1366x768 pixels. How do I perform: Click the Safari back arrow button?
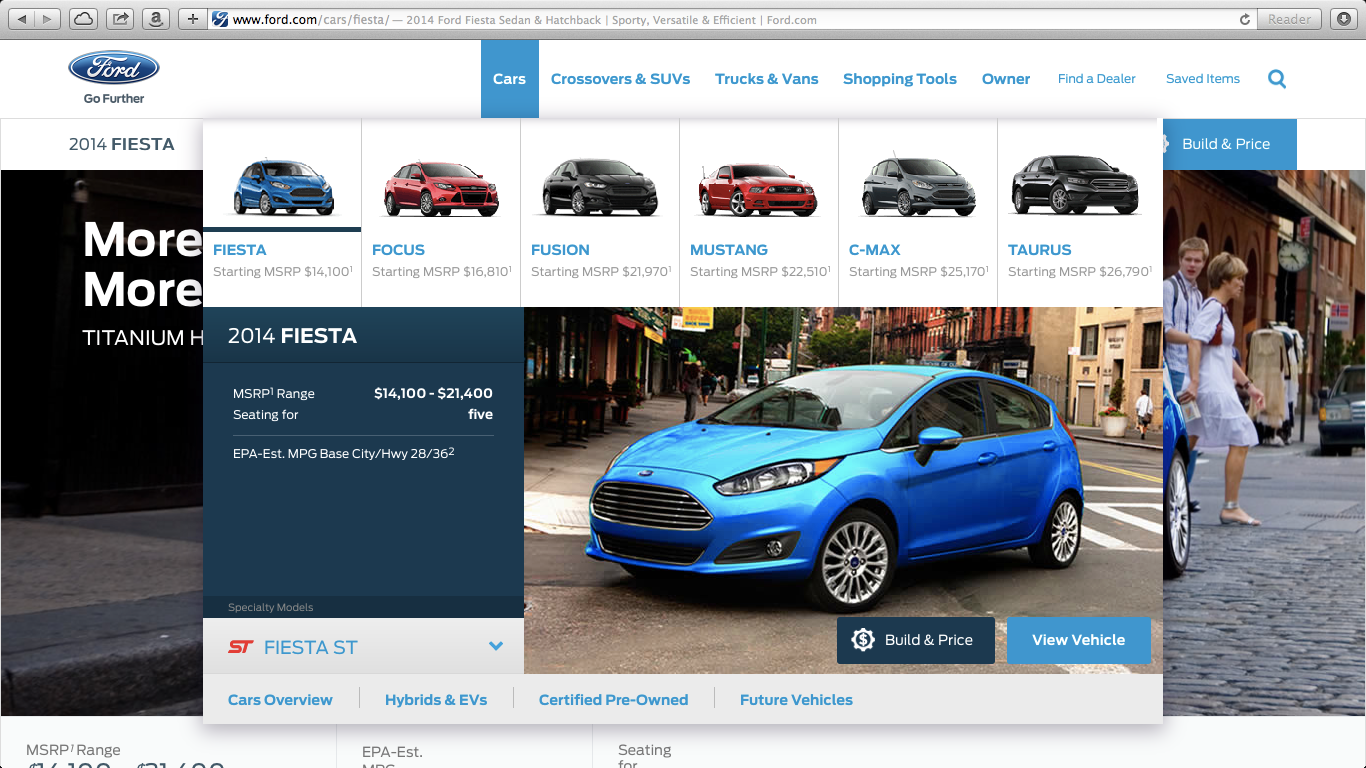[22, 19]
